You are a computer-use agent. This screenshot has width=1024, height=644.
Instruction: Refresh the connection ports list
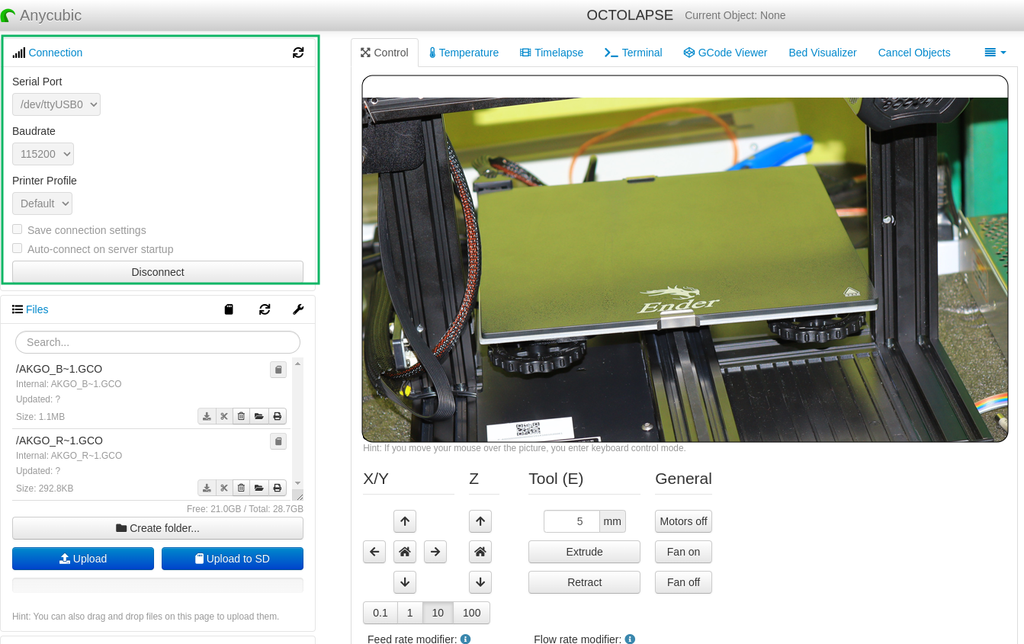298,52
